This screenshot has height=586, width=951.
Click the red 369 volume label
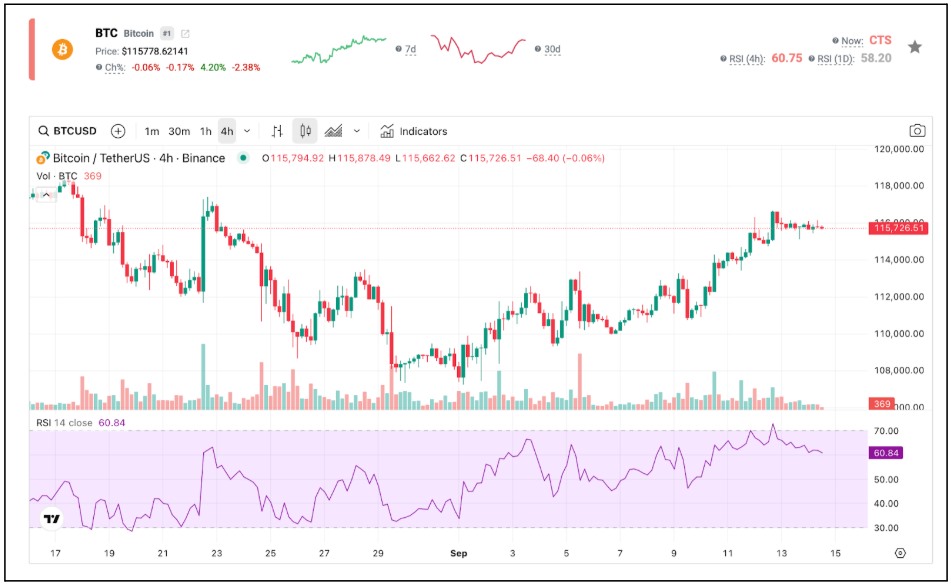882,403
